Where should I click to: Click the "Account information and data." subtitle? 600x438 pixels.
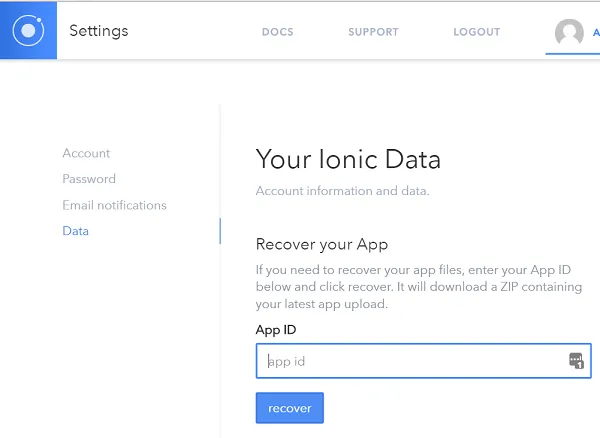tap(342, 191)
